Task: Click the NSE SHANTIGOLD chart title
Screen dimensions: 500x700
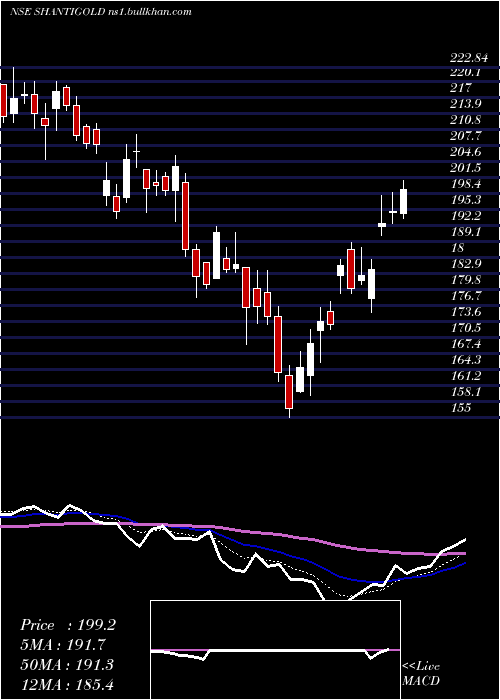Action: pyautogui.click(x=101, y=12)
